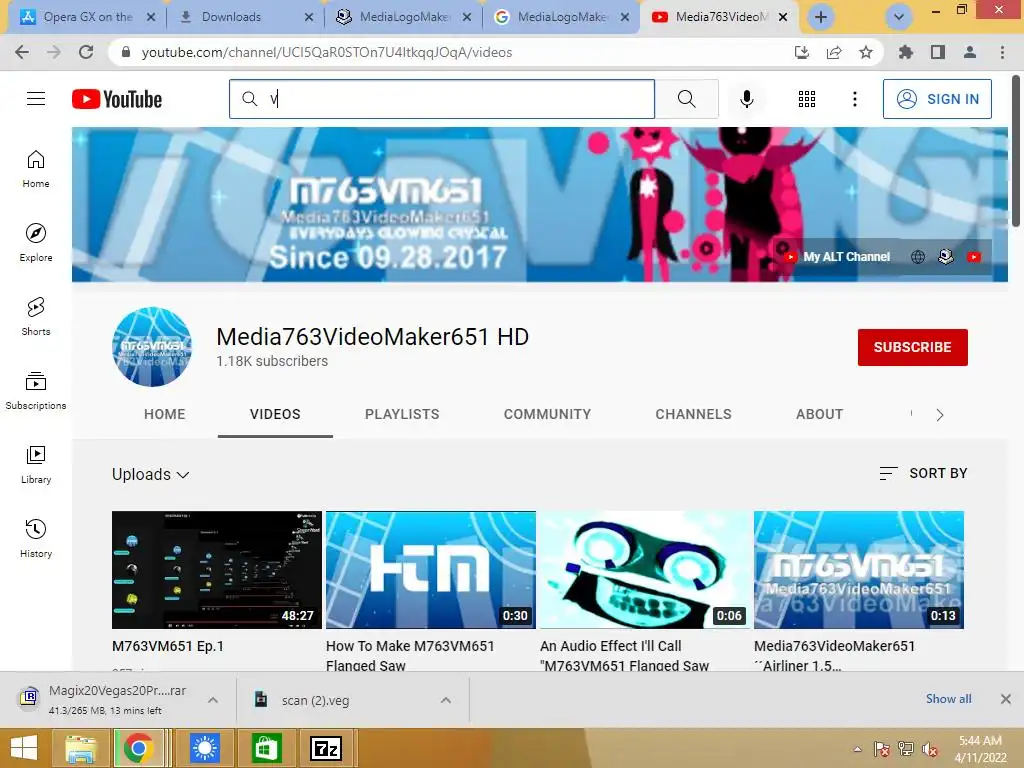Screen dimensions: 1024x768
Task: Click the YouTube search input field
Action: click(441, 99)
